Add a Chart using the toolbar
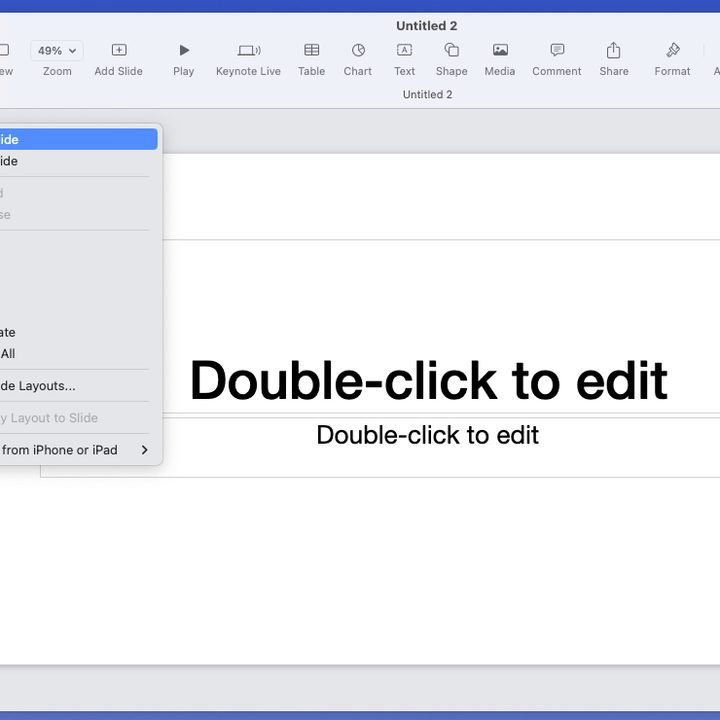Image resolution: width=720 pixels, height=720 pixels. (x=358, y=50)
